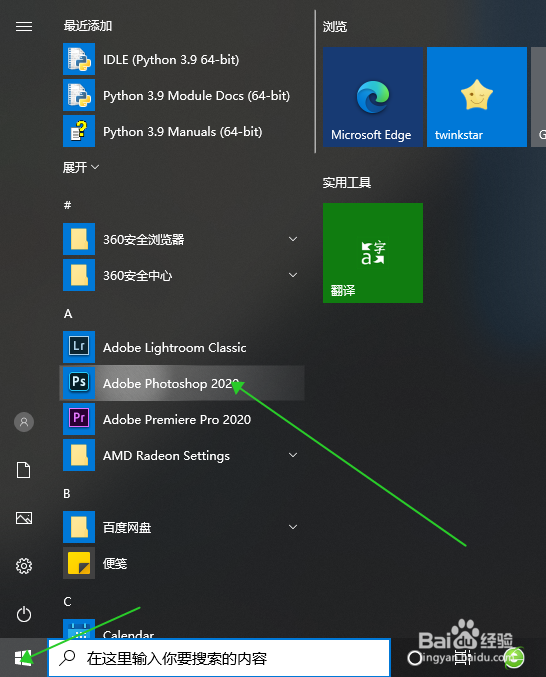The image size is (546, 677).
Task: Select Adobe Lightroom Classic text entry
Action: tap(175, 348)
